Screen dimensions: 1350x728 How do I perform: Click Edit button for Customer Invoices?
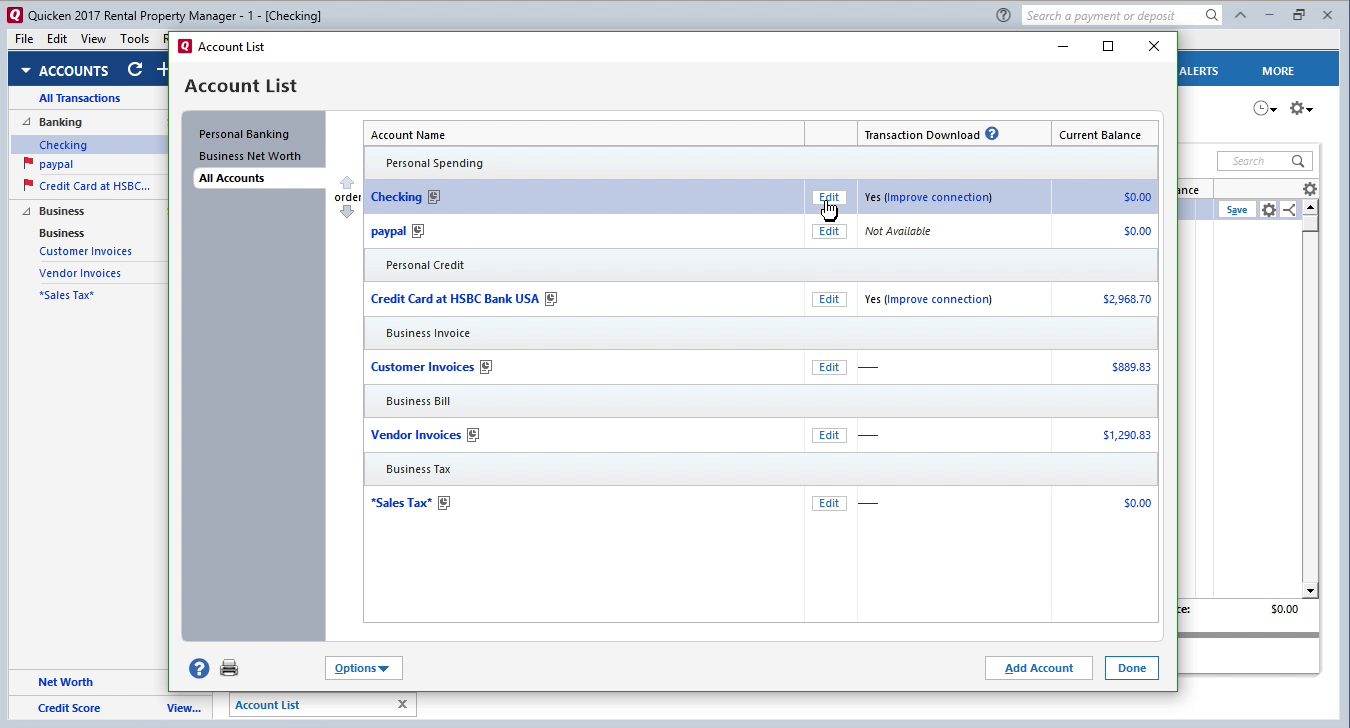[829, 367]
